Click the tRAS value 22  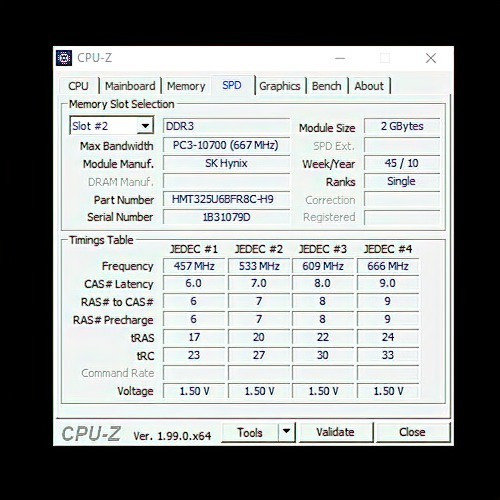[323, 337]
